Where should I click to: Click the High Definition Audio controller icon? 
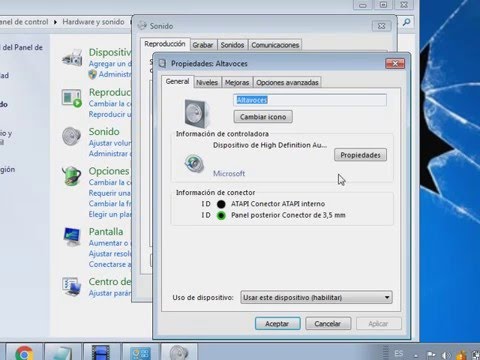[x=194, y=164]
